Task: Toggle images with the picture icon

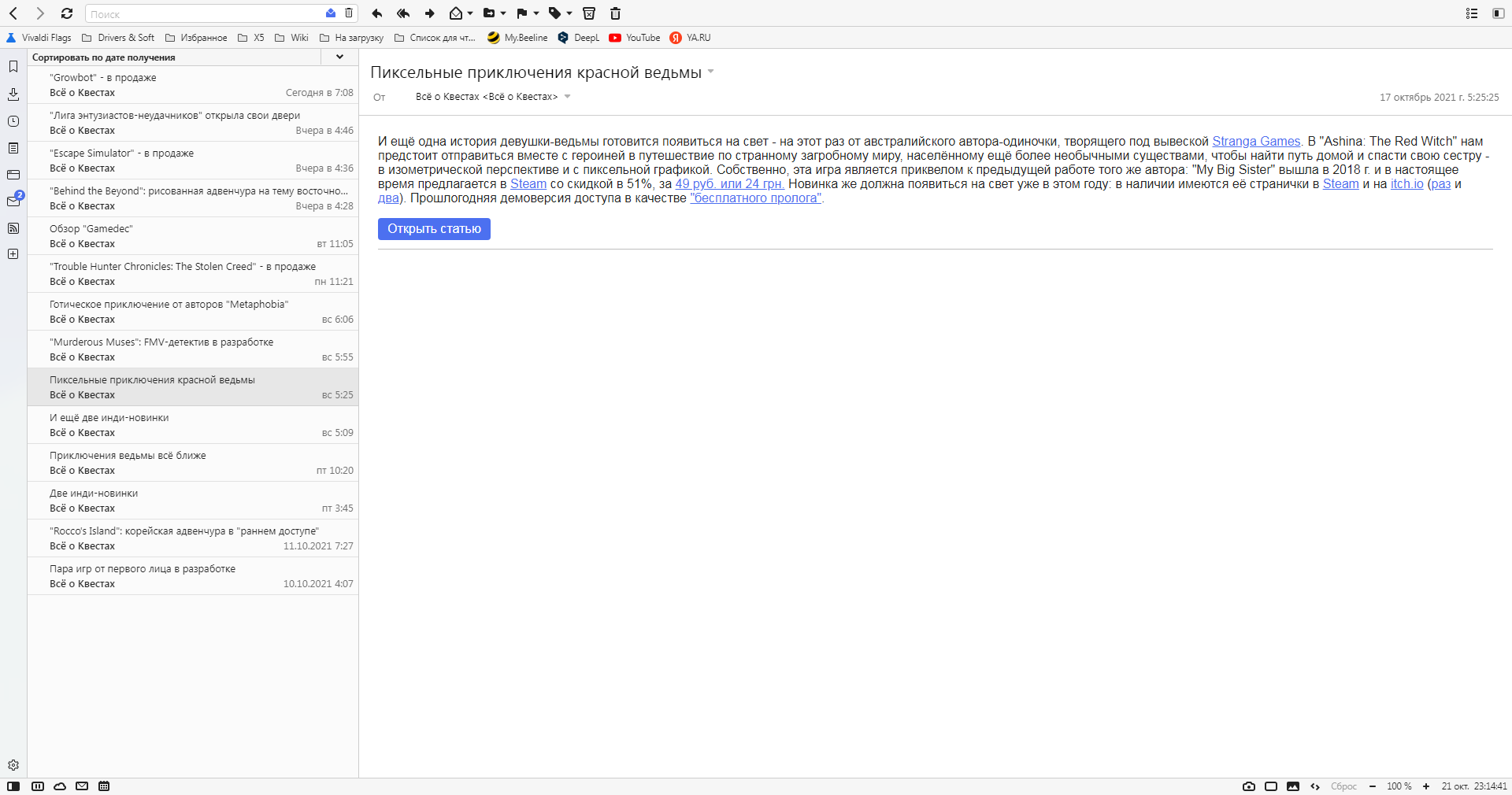Action: [x=1293, y=786]
